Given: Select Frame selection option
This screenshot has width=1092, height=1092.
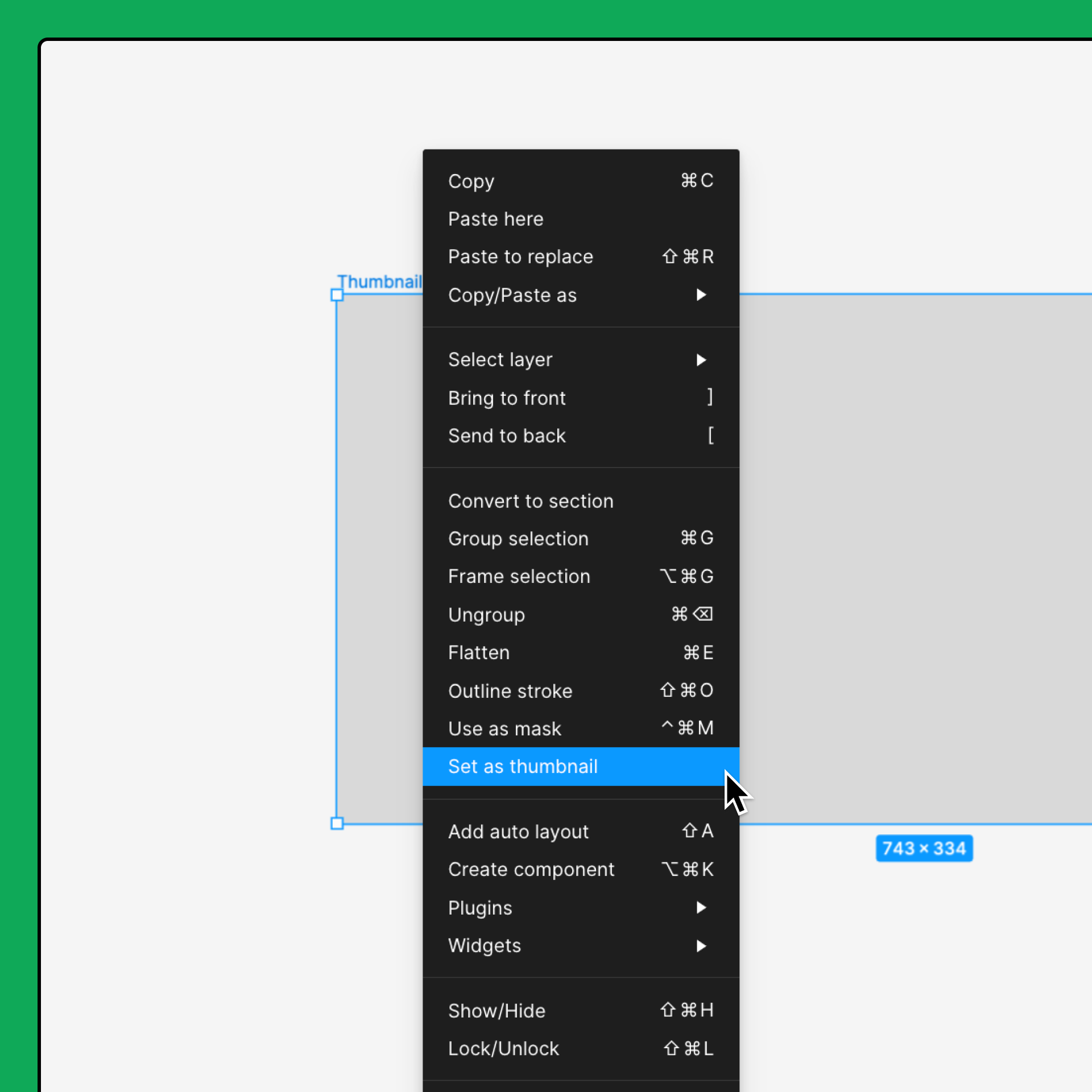Looking at the screenshot, I should [519, 576].
